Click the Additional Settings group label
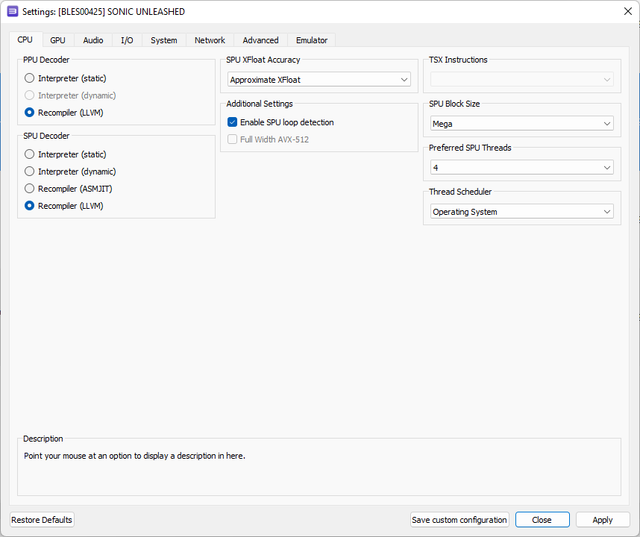Image resolution: width=640 pixels, height=537 pixels. coord(260,104)
